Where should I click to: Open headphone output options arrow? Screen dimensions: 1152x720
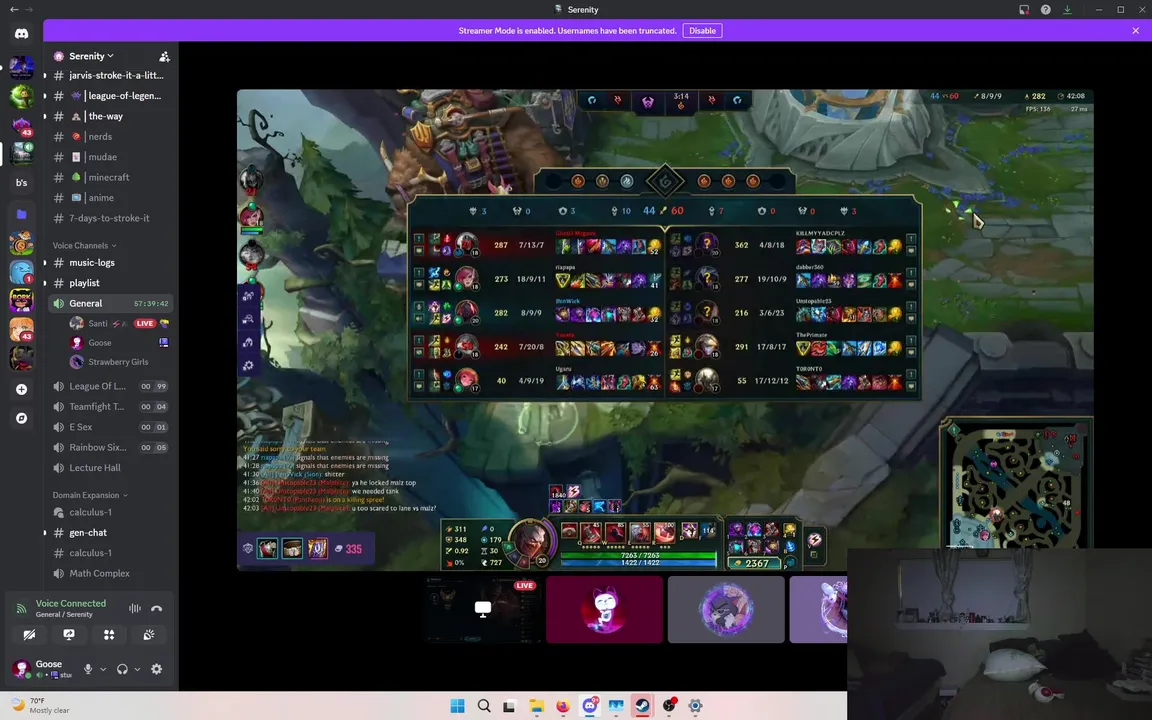[137, 669]
